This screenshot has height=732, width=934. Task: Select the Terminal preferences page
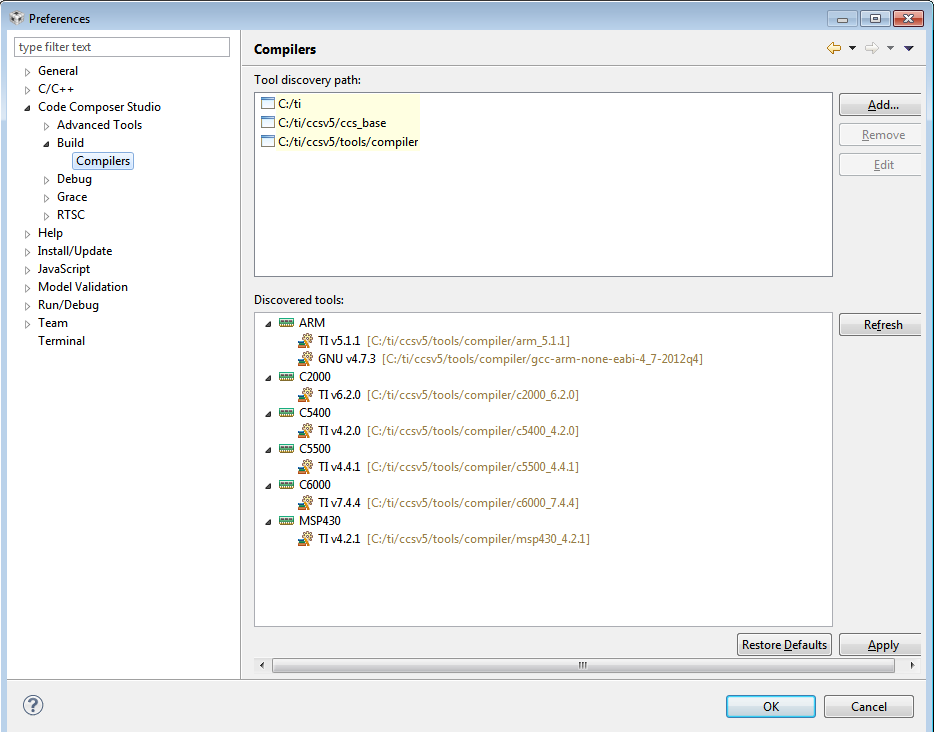[x=61, y=341]
